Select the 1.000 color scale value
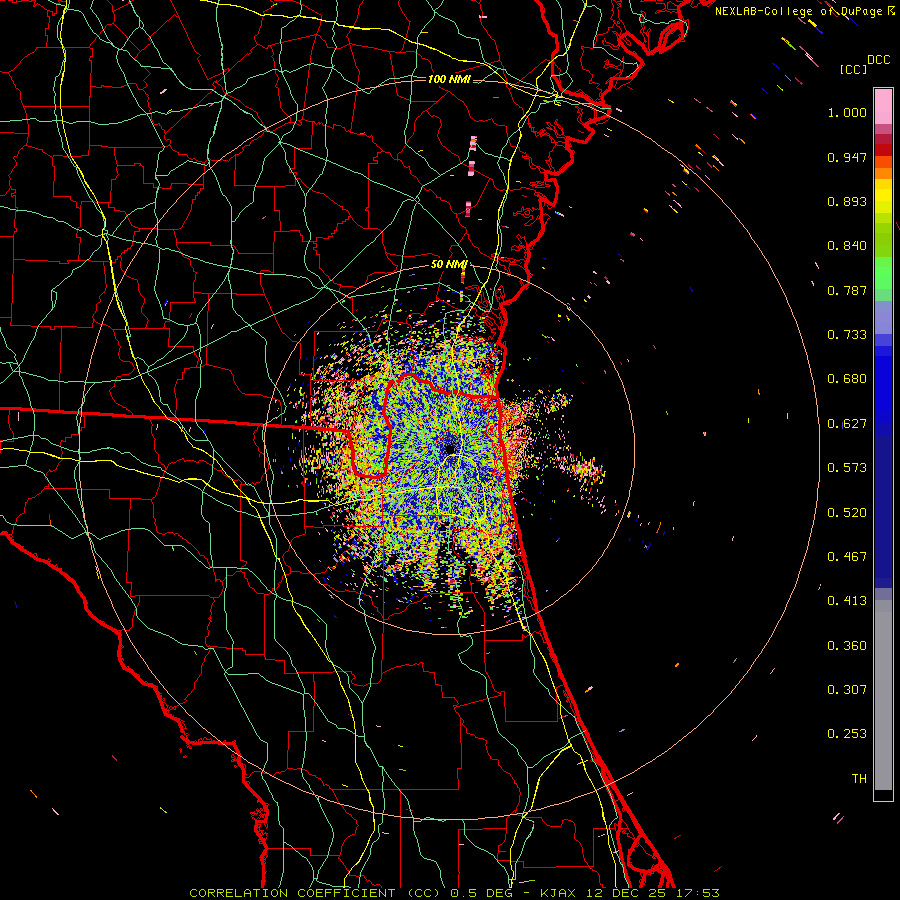The height and width of the screenshot is (900, 900). [x=847, y=112]
